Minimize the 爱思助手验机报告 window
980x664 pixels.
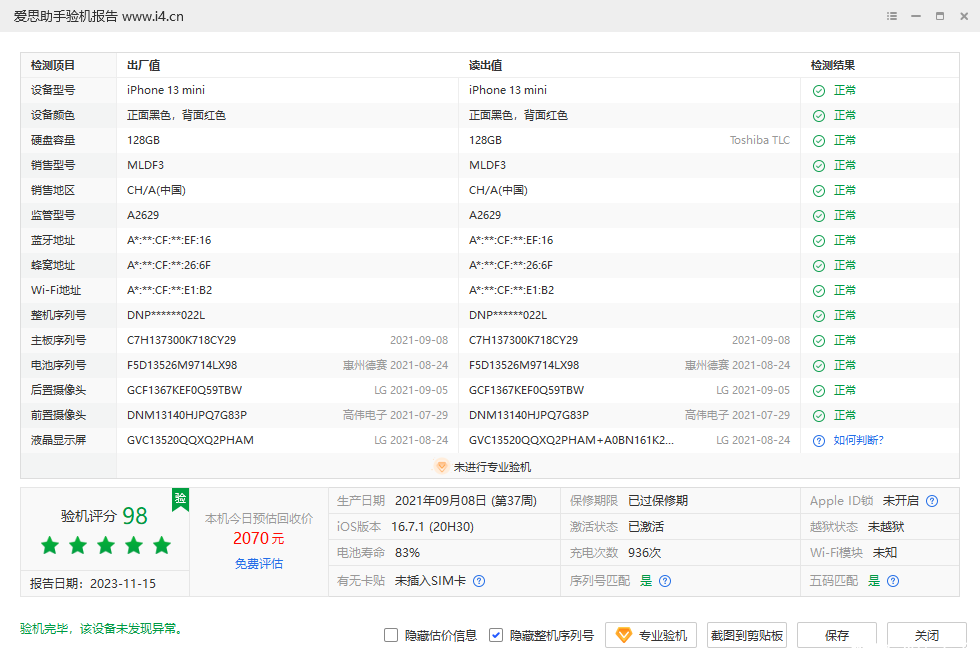[916, 16]
